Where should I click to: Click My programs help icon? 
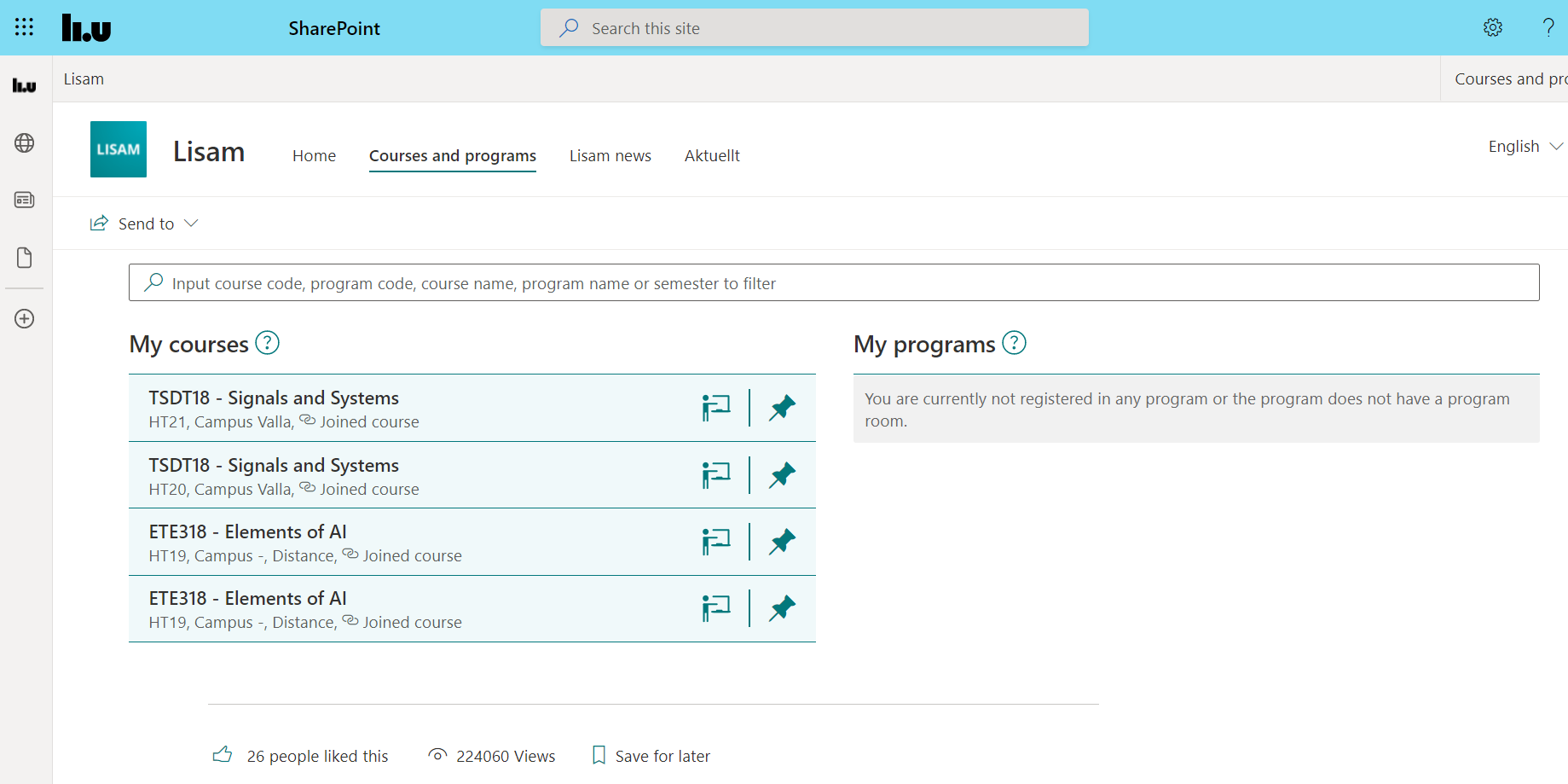(1014, 343)
